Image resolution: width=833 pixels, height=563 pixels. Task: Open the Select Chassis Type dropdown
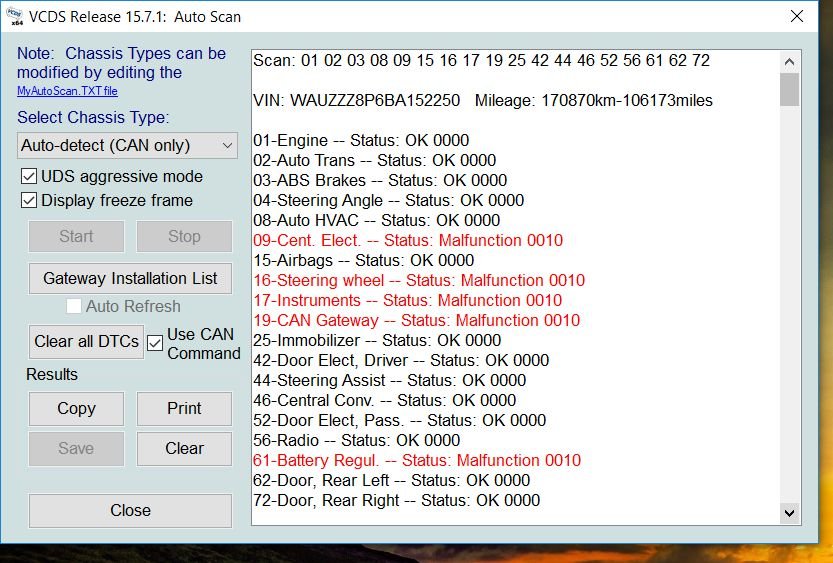click(x=127, y=146)
